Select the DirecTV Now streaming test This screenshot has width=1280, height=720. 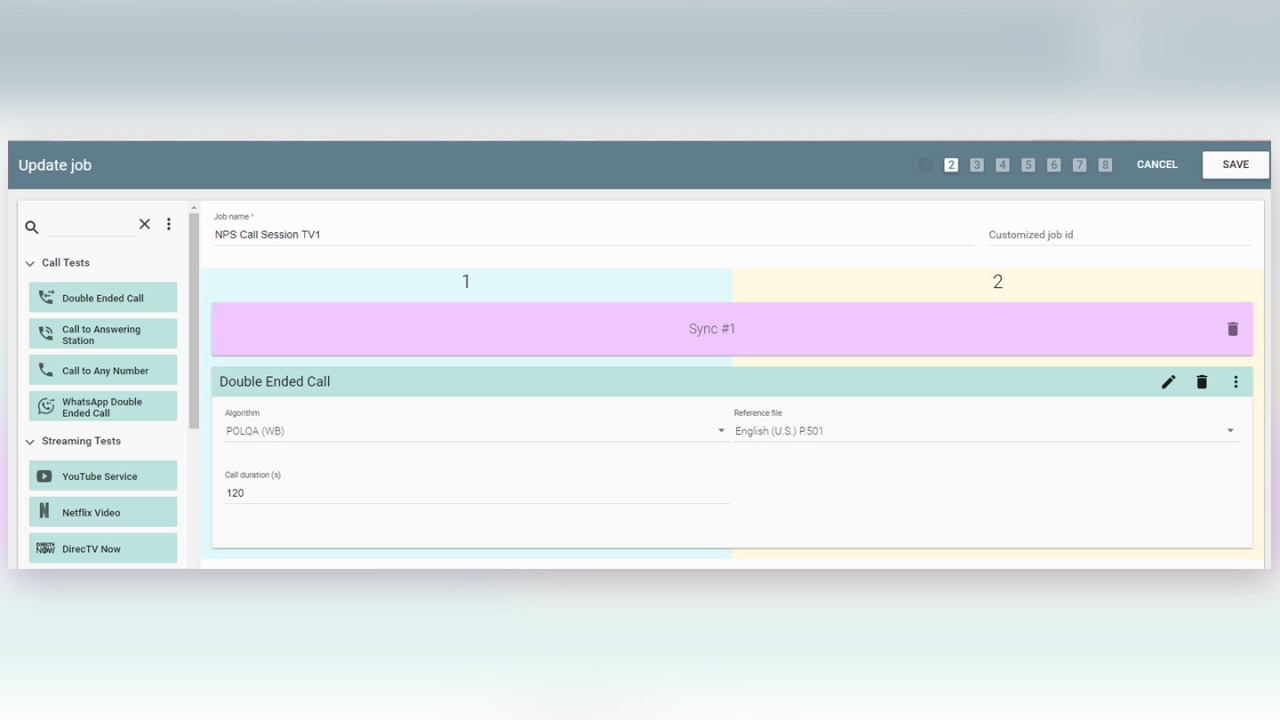[x=102, y=547]
